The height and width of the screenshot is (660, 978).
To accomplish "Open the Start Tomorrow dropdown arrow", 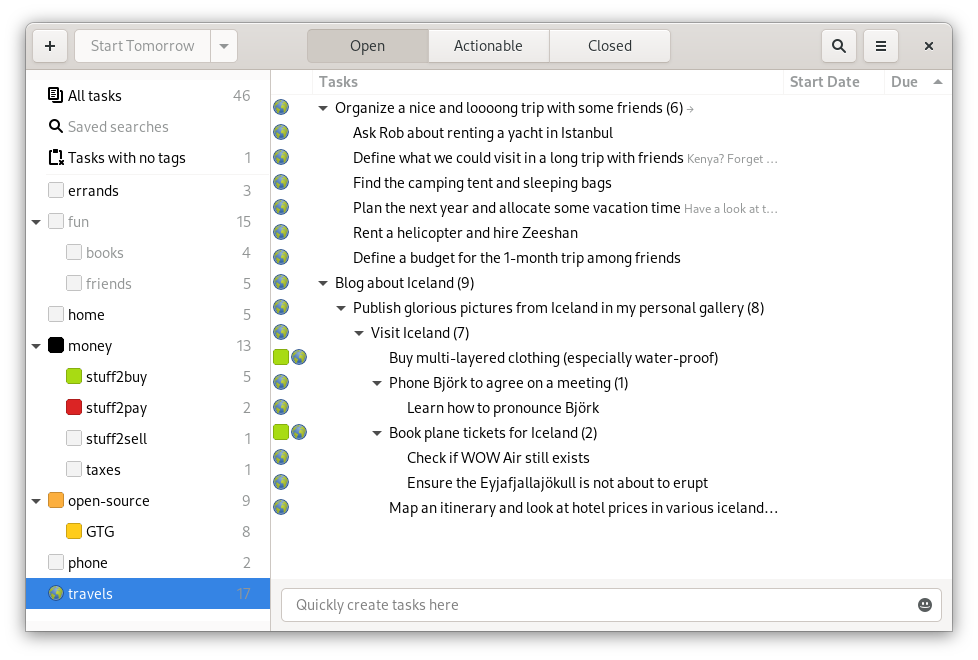I will 224,46.
